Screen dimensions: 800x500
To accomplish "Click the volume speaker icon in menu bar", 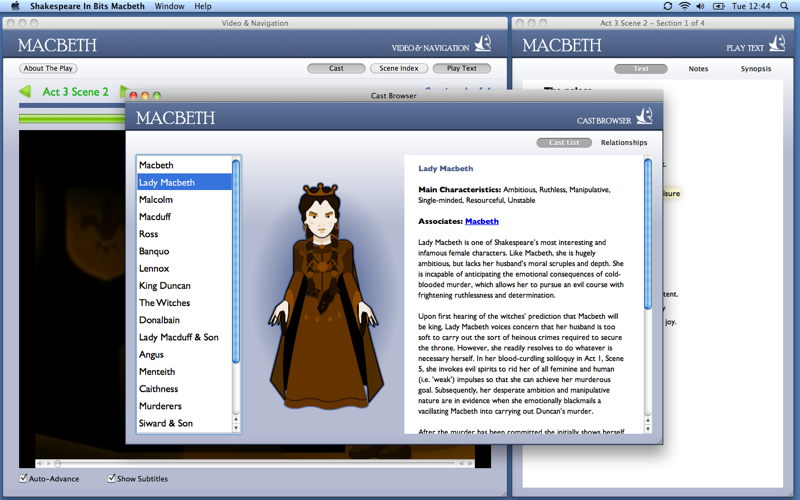I will pyautogui.click(x=701, y=6).
